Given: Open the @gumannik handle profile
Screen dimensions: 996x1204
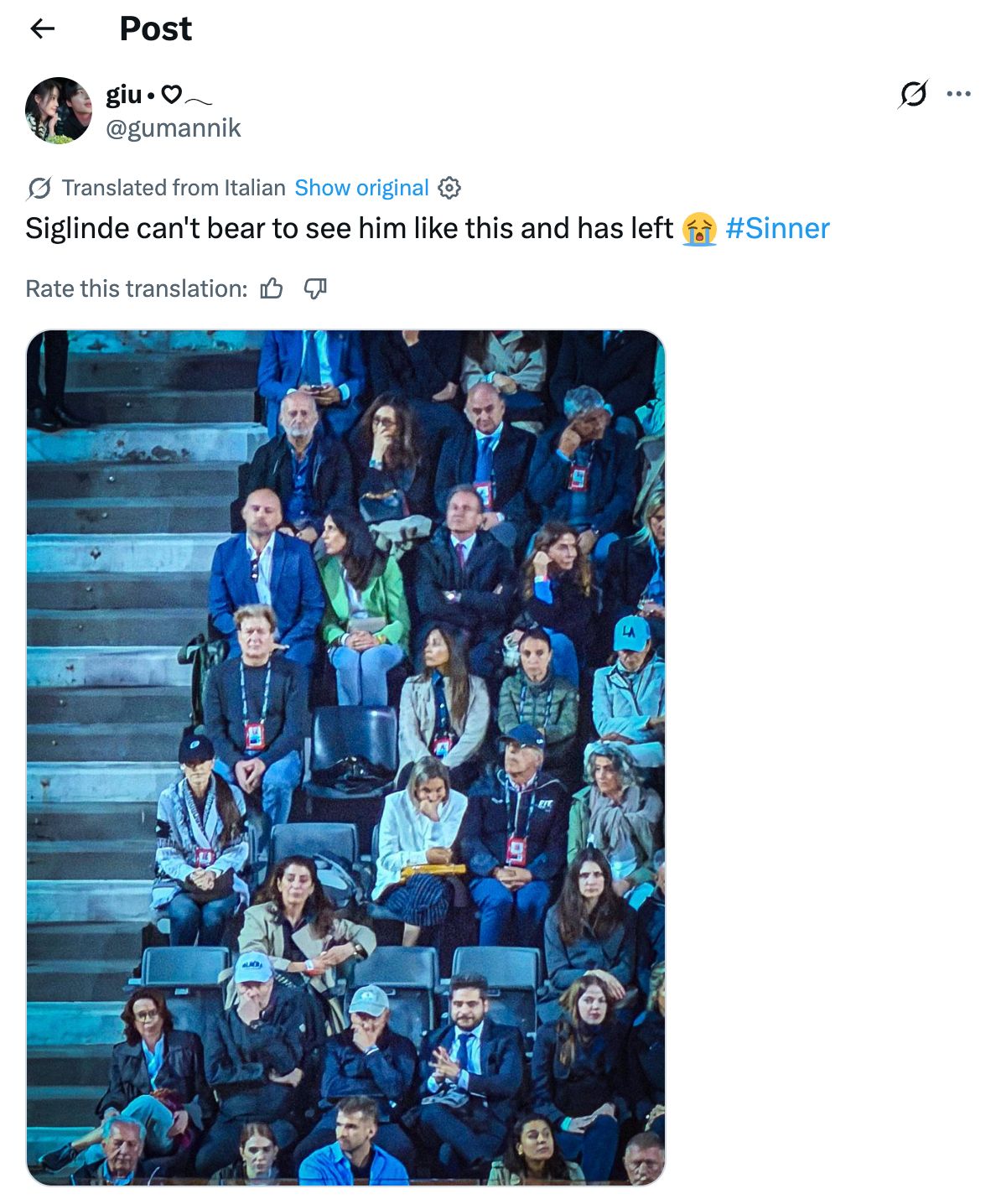Looking at the screenshot, I should 174,128.
